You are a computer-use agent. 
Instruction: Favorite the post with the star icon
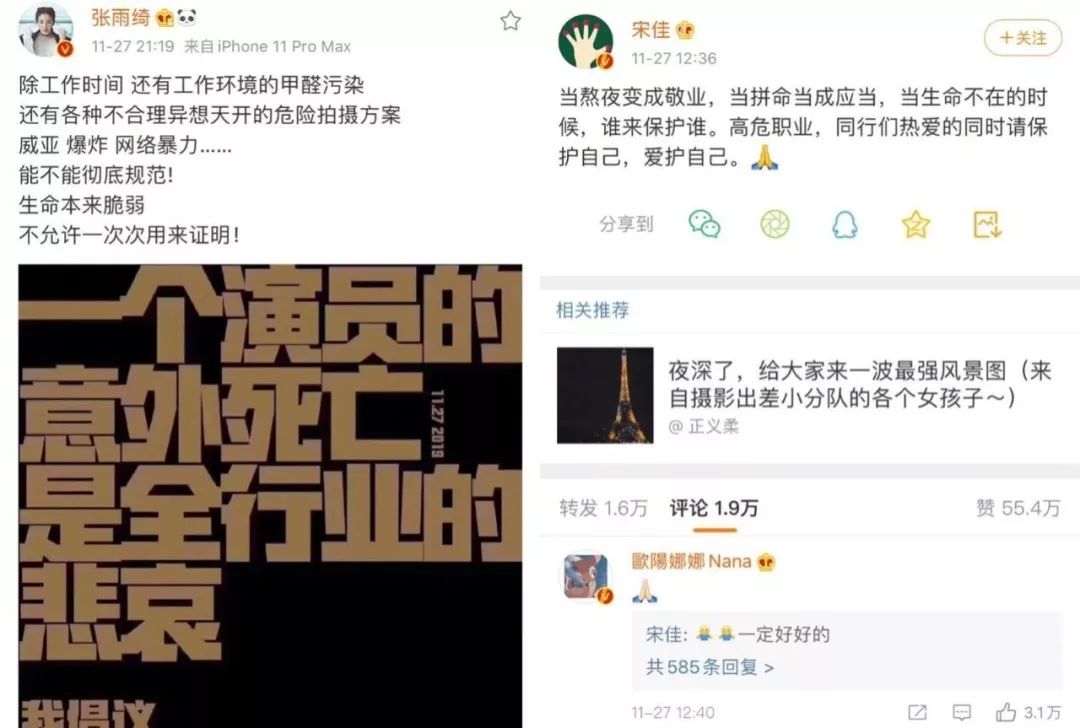pyautogui.click(x=510, y=21)
